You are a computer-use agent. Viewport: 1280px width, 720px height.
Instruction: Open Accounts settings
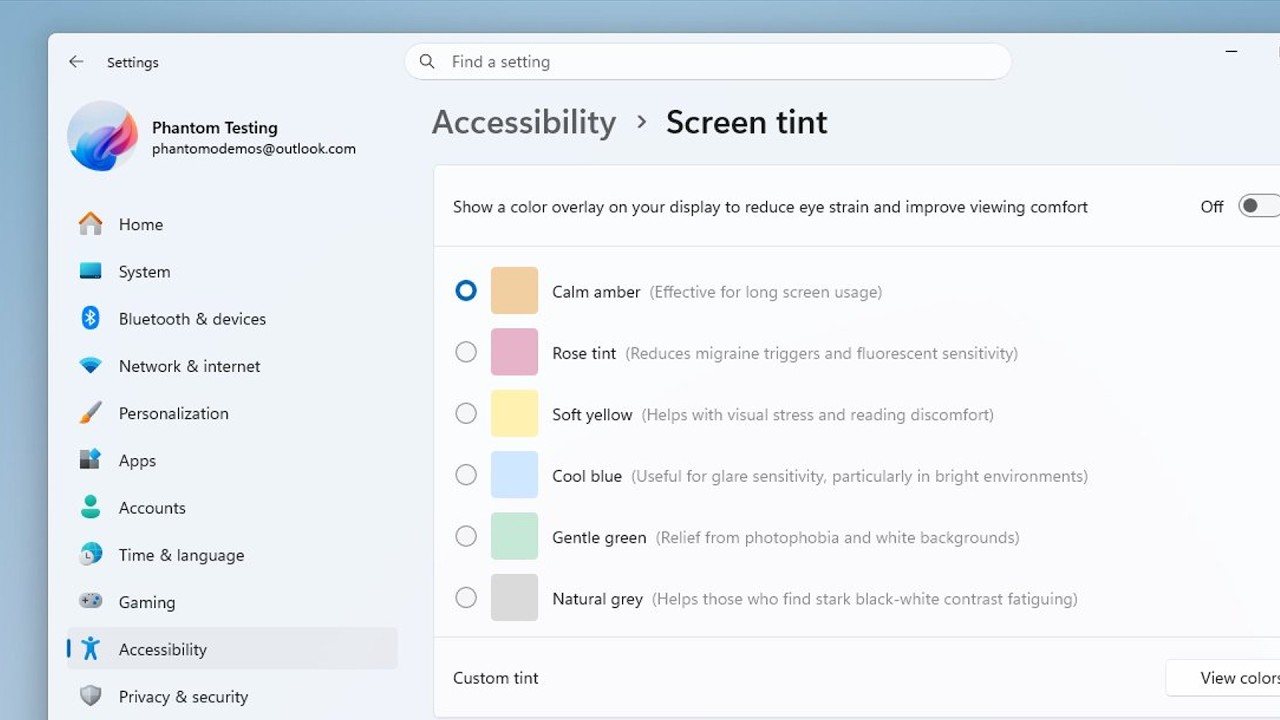(232, 507)
